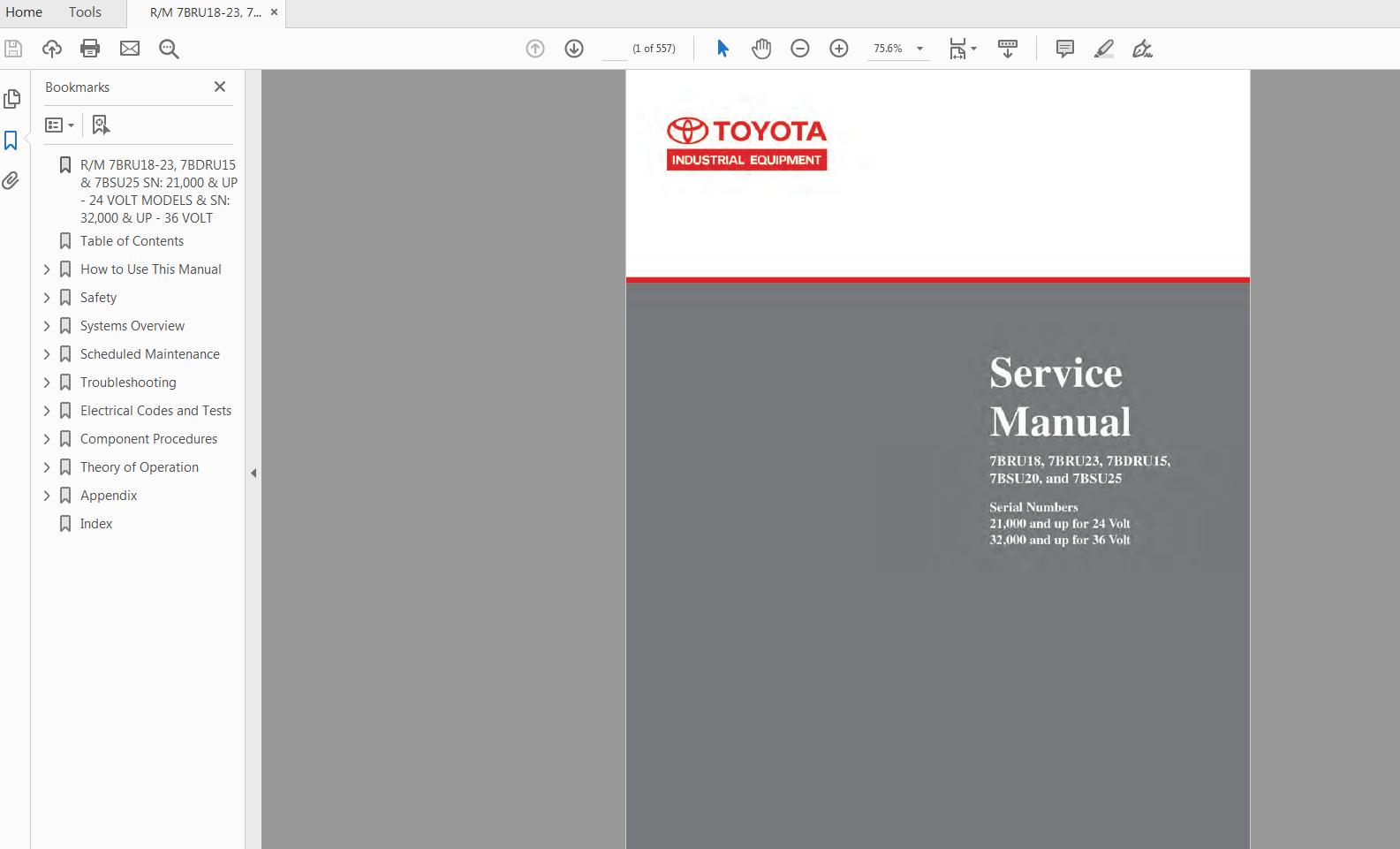Expand the Safety bookmark
This screenshot has width=1400, height=849.
pos(48,298)
